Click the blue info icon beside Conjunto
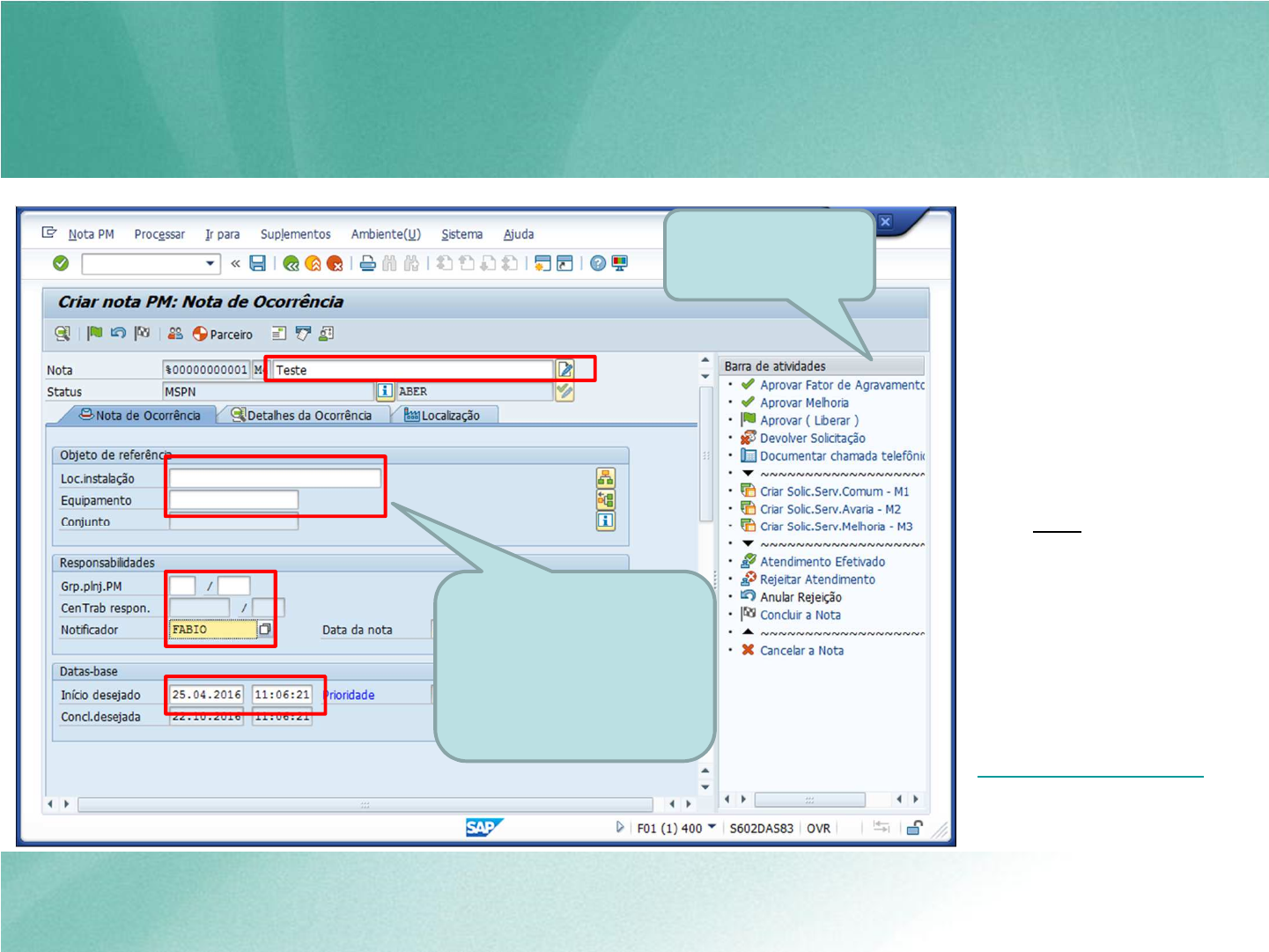Viewport: 1269px width, 952px height. pos(606,521)
